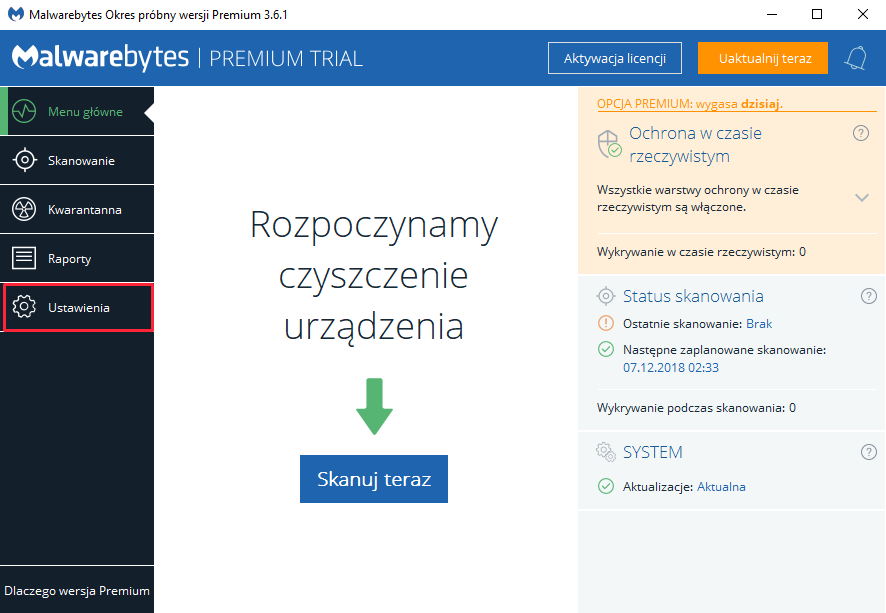Click the heartbeat icon beside Menu główne

pos(24,111)
